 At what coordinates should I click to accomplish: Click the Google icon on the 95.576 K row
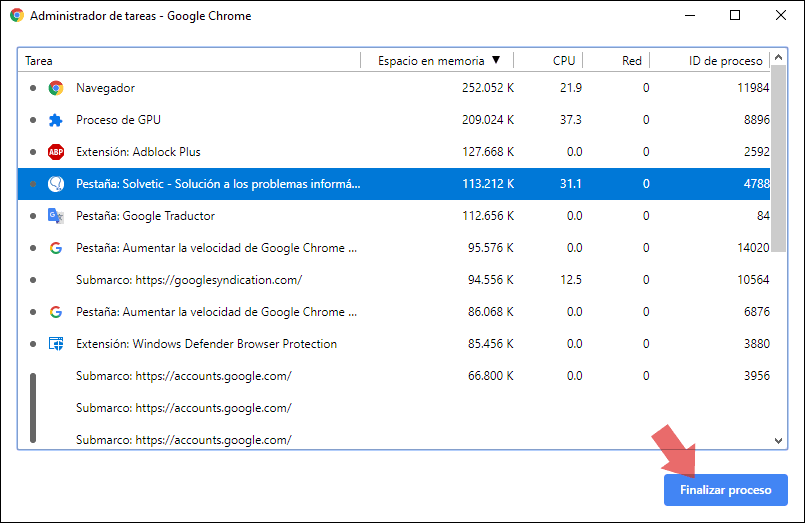pos(56,248)
